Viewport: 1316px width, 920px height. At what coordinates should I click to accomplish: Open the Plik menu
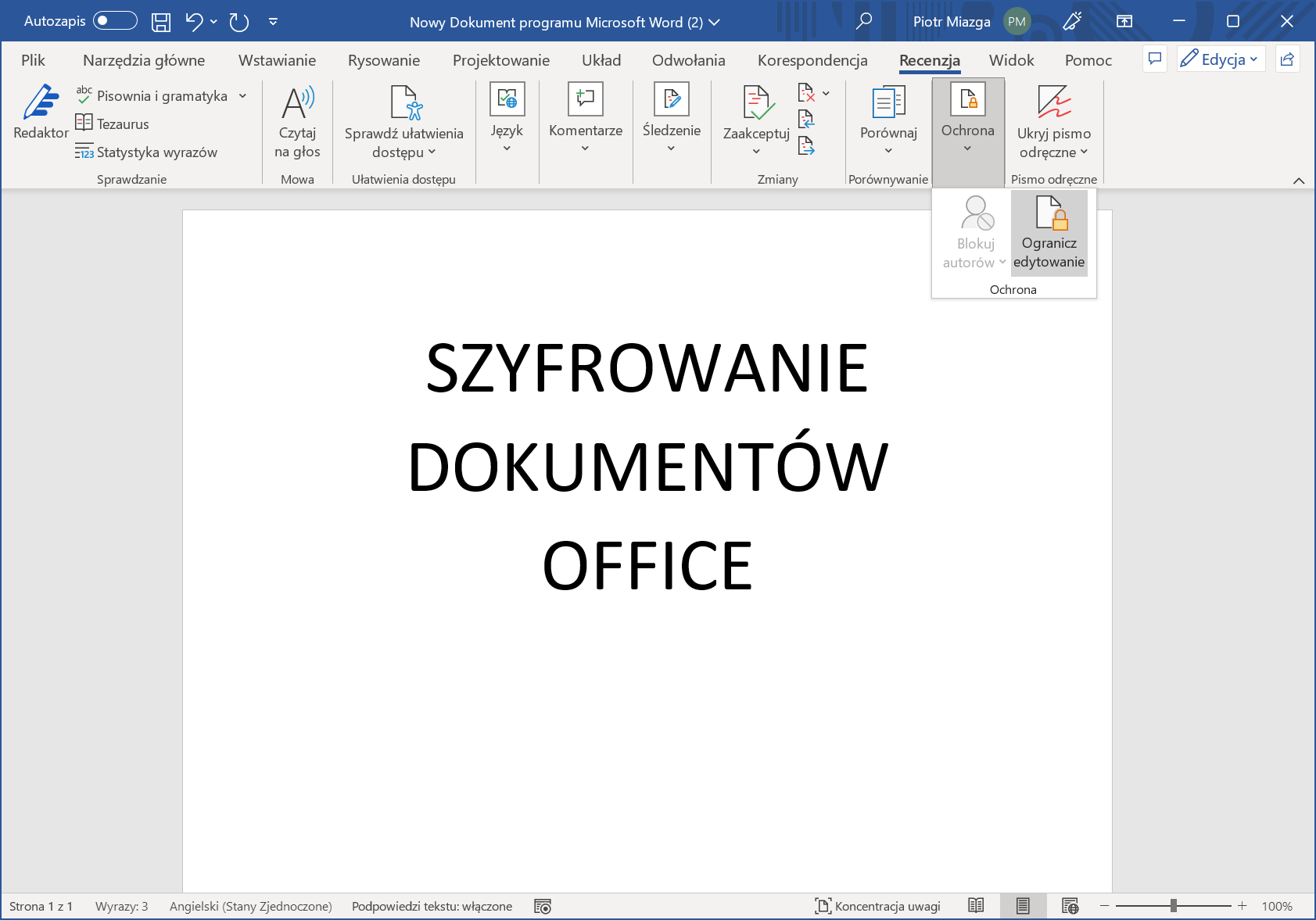(33, 60)
